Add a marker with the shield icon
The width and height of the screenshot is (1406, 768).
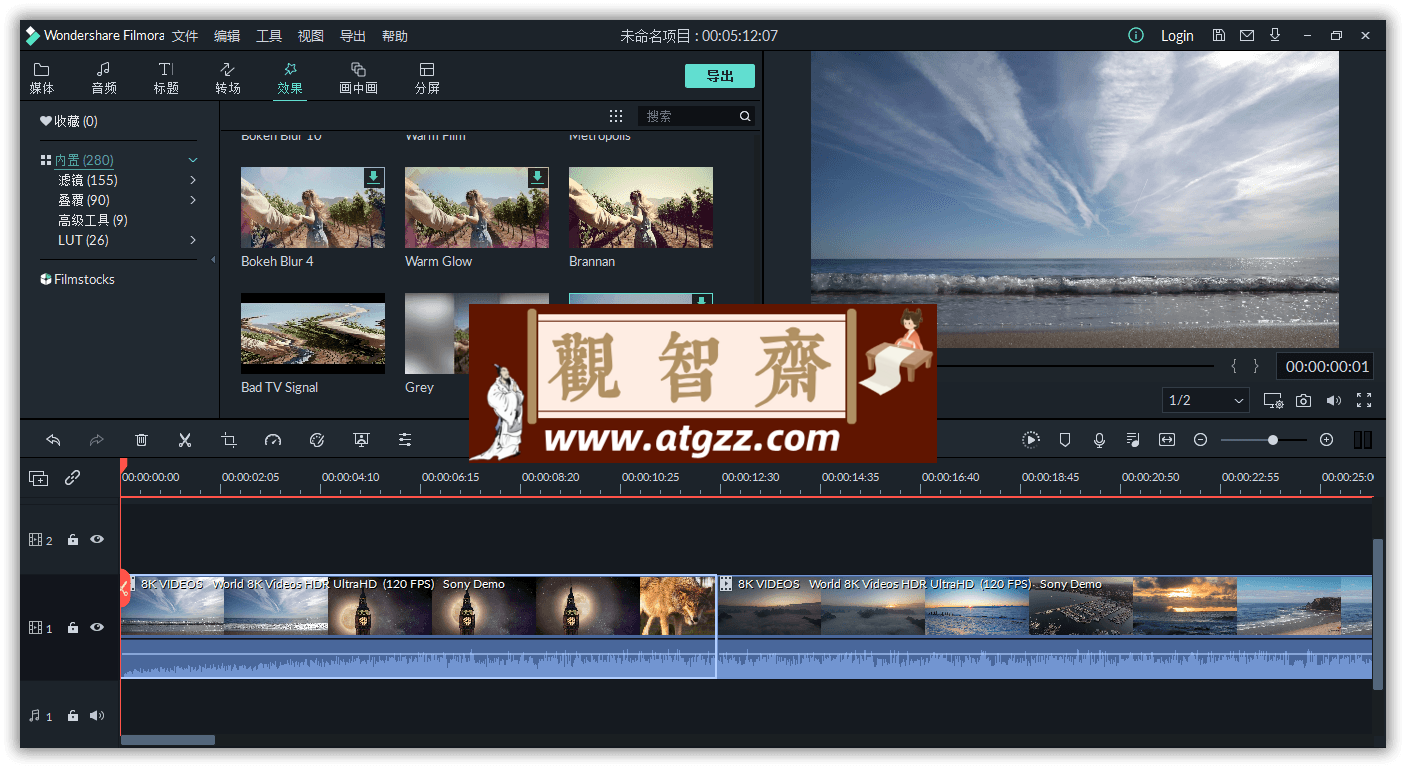pyautogui.click(x=1065, y=440)
